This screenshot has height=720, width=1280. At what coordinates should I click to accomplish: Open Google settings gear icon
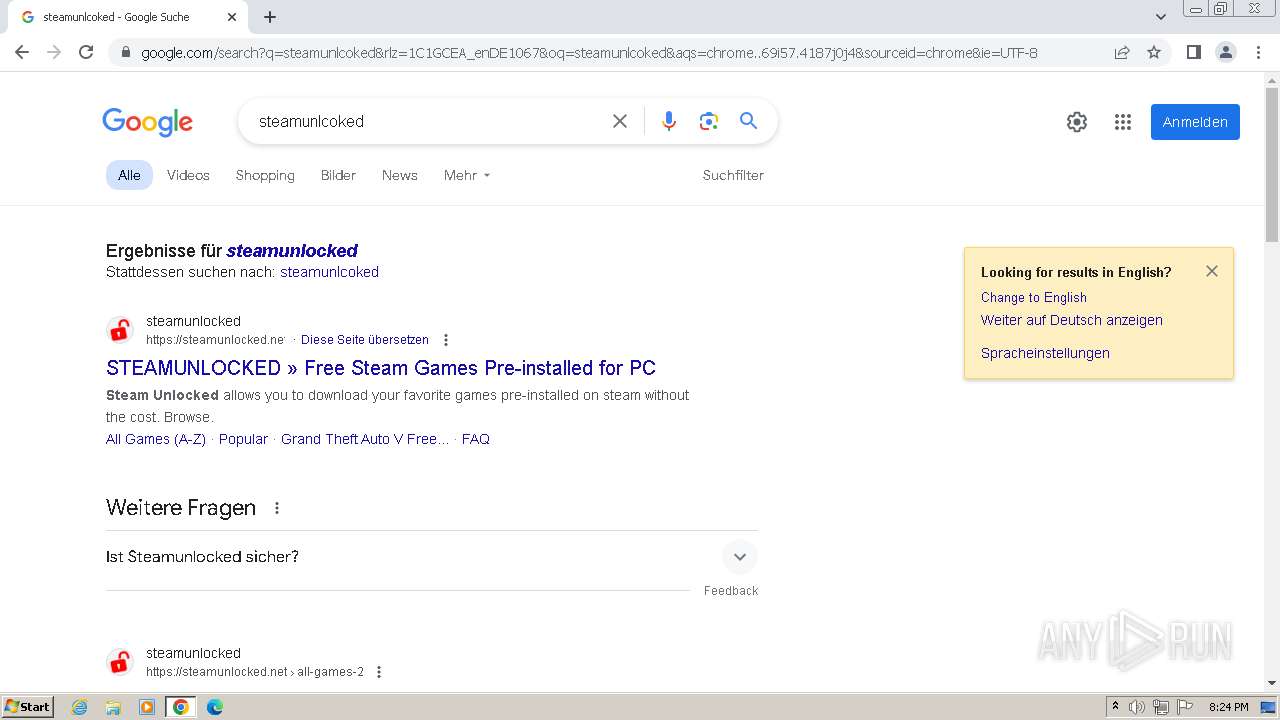[x=1077, y=122]
